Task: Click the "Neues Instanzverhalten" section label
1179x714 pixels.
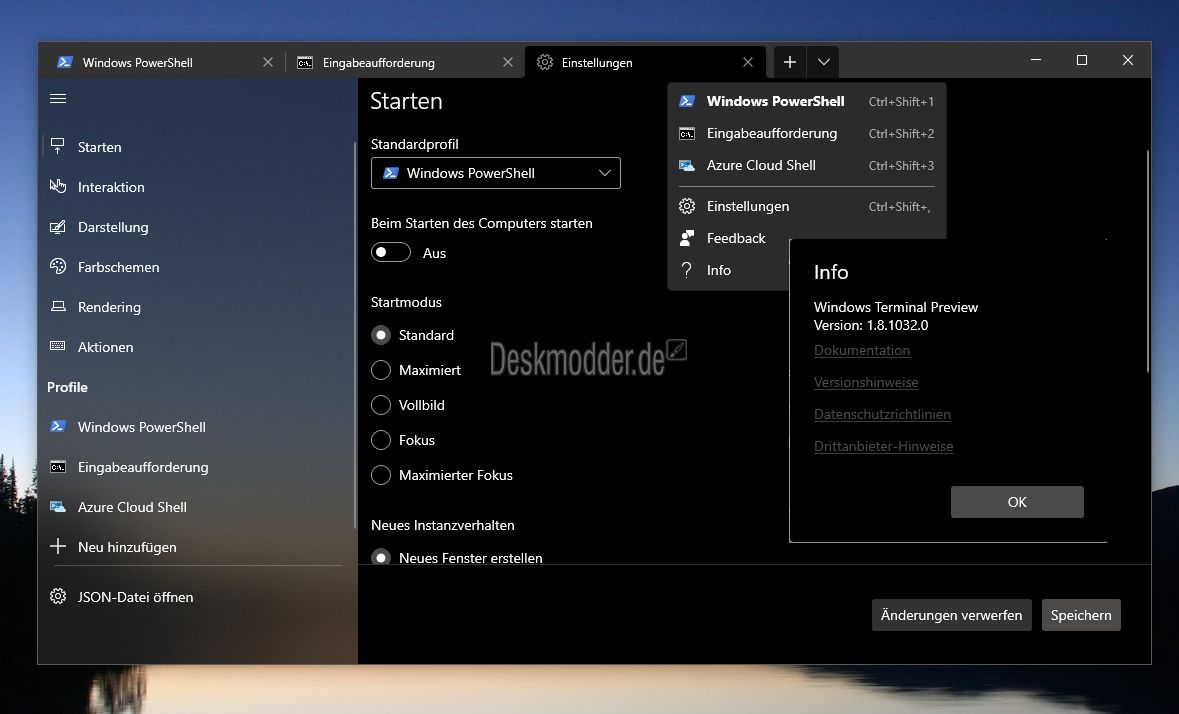Action: (x=443, y=525)
